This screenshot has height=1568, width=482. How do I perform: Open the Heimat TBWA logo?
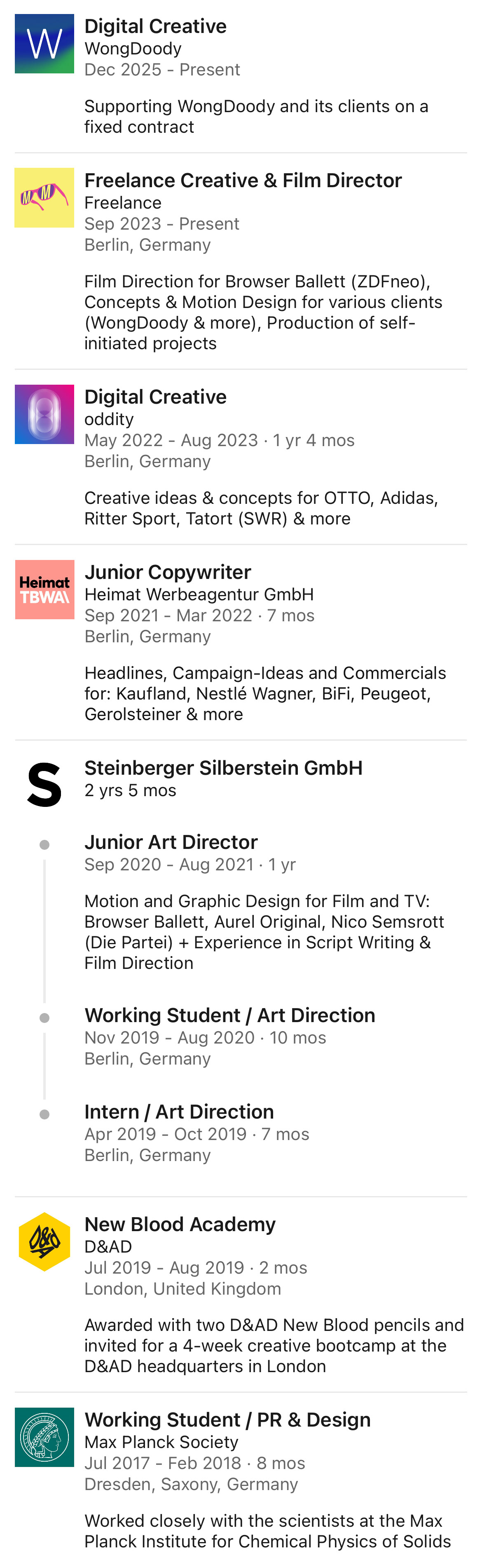pyautogui.click(x=44, y=590)
